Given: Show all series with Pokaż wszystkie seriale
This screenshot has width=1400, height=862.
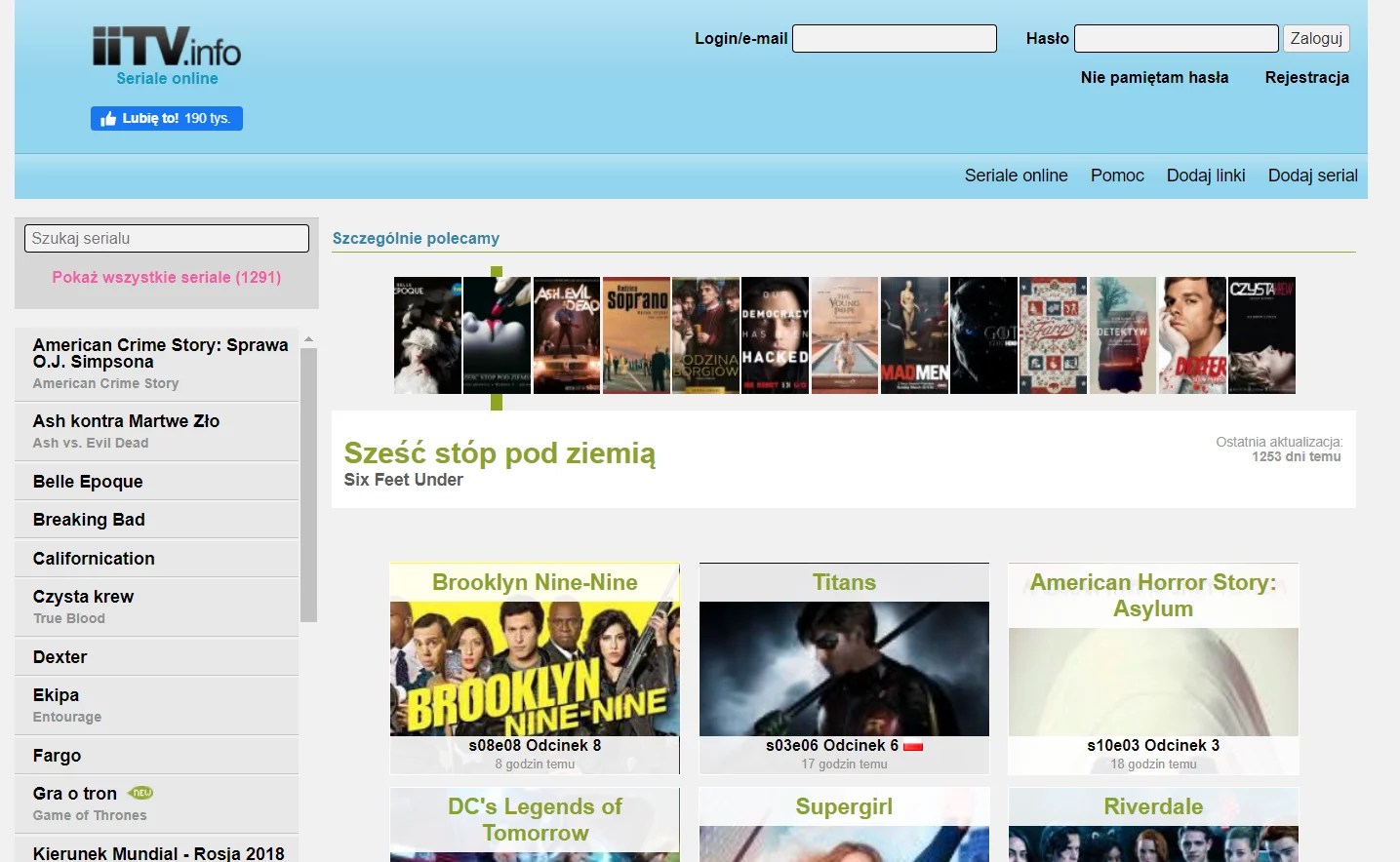Looking at the screenshot, I should [166, 278].
